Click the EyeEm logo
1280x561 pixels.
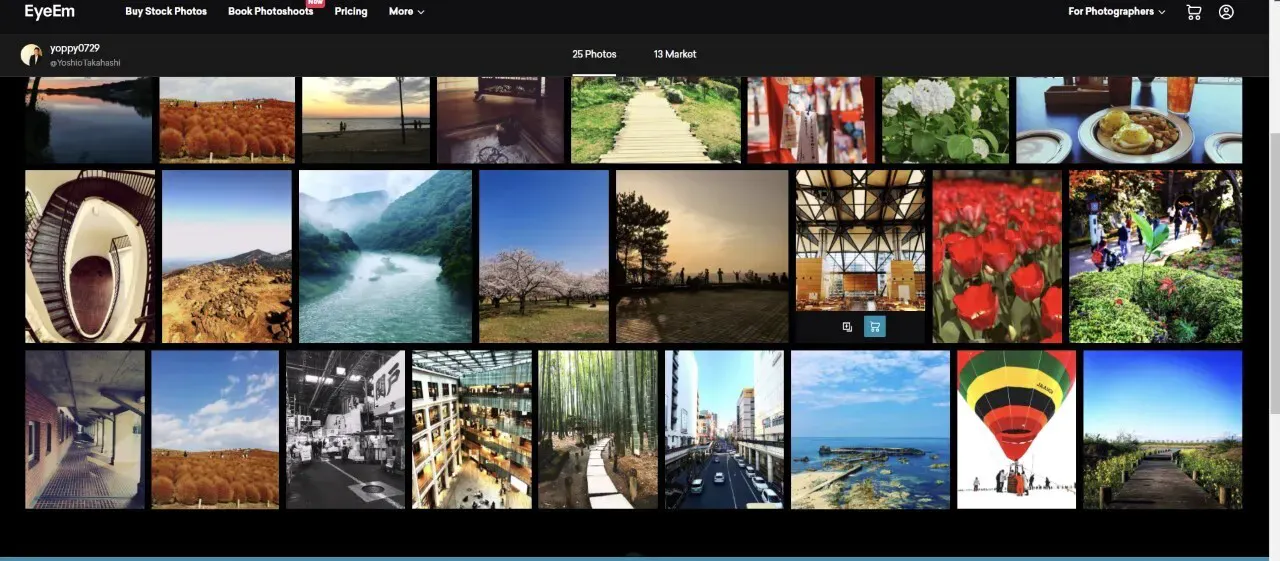pos(50,12)
